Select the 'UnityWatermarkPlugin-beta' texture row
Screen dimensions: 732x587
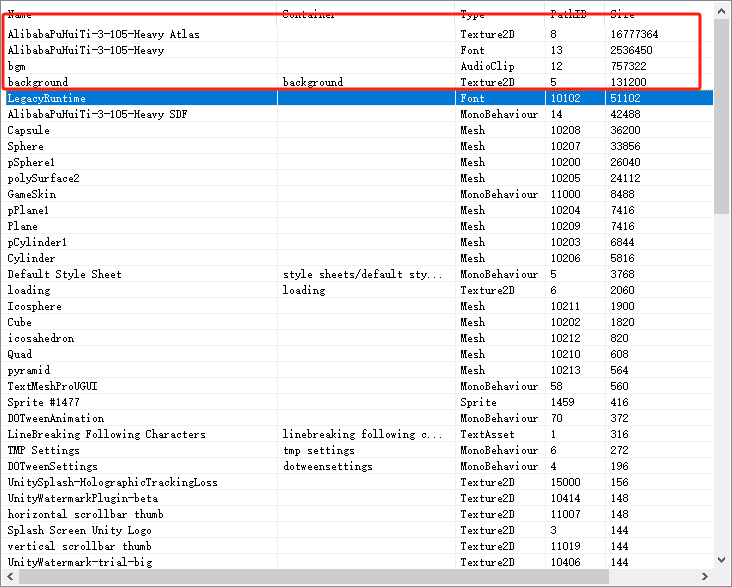(x=358, y=498)
